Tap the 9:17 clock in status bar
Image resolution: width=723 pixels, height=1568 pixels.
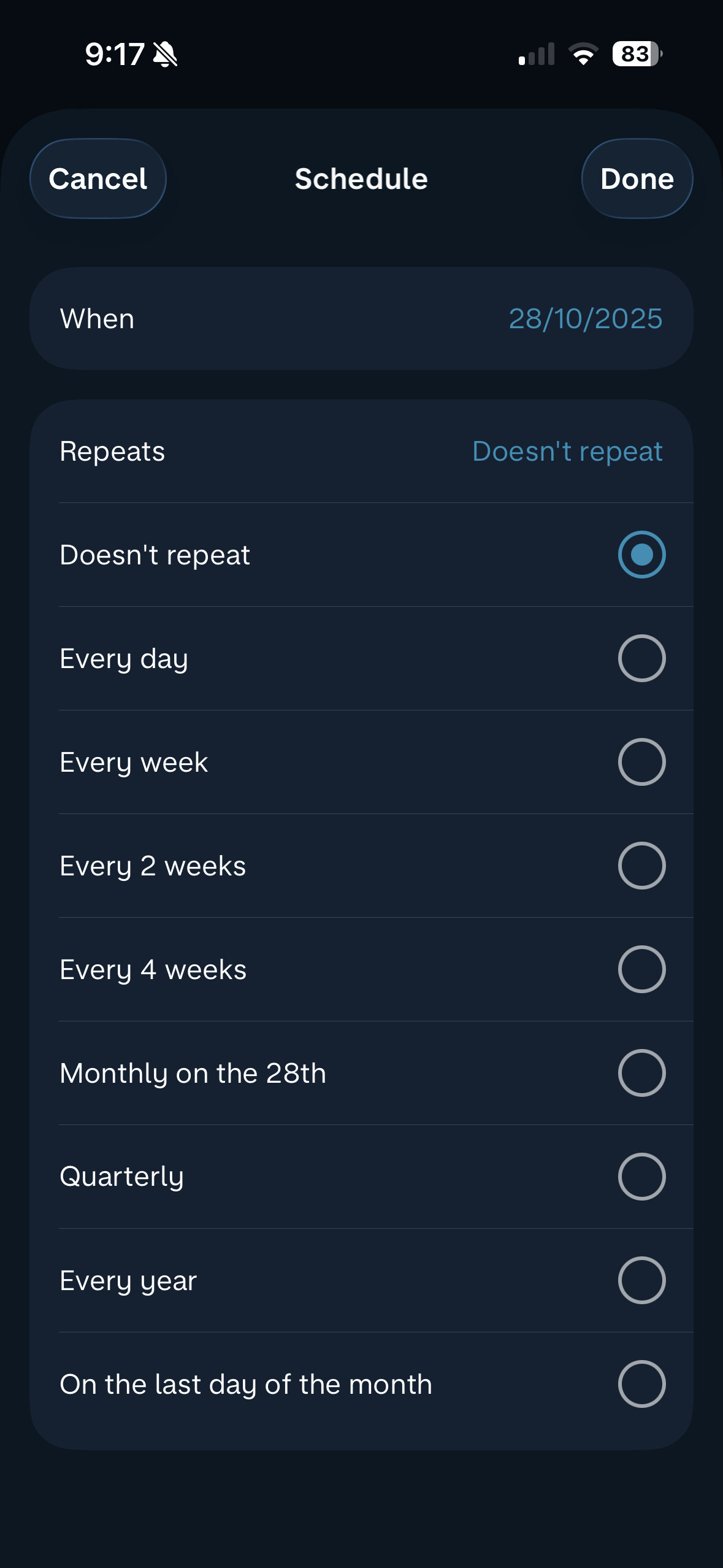pos(114,55)
